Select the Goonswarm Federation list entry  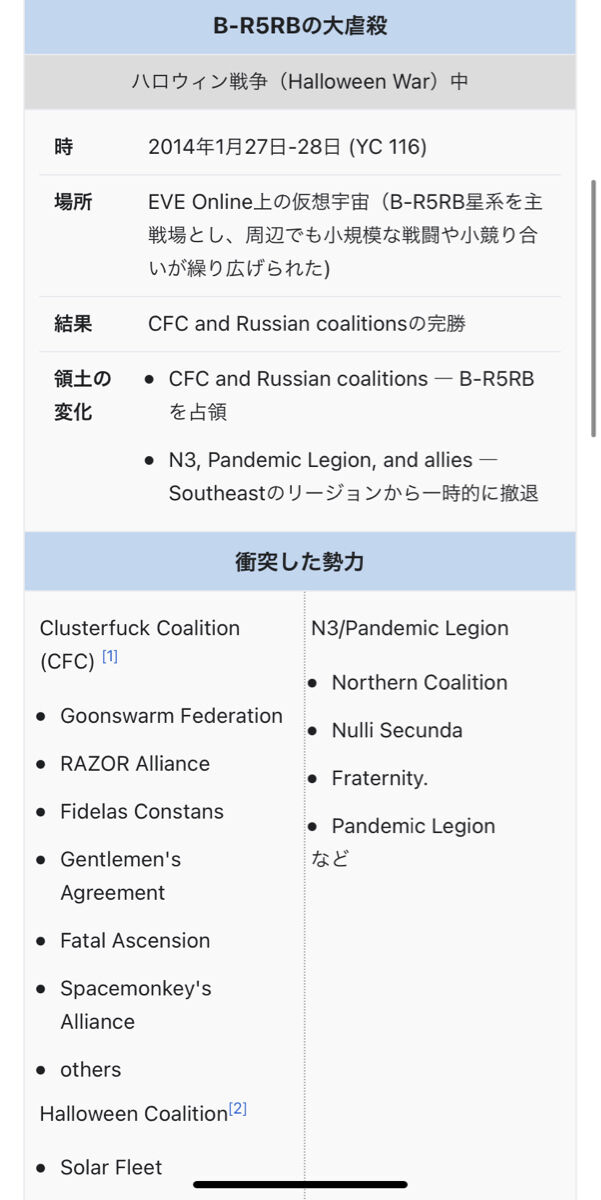click(171, 716)
